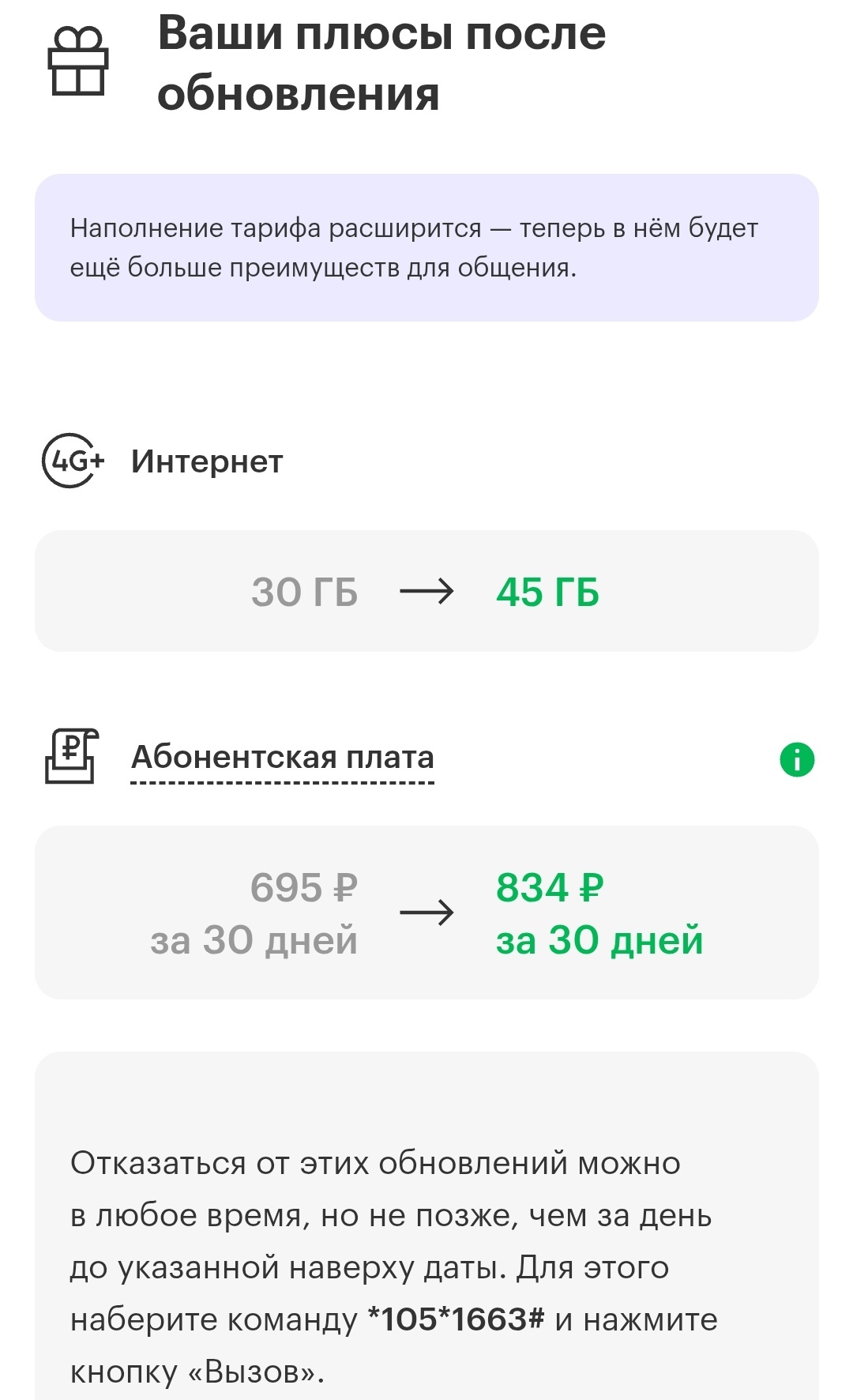Click the gift box icon
Image resolution: width=853 pixels, height=1400 pixels.
tap(77, 62)
